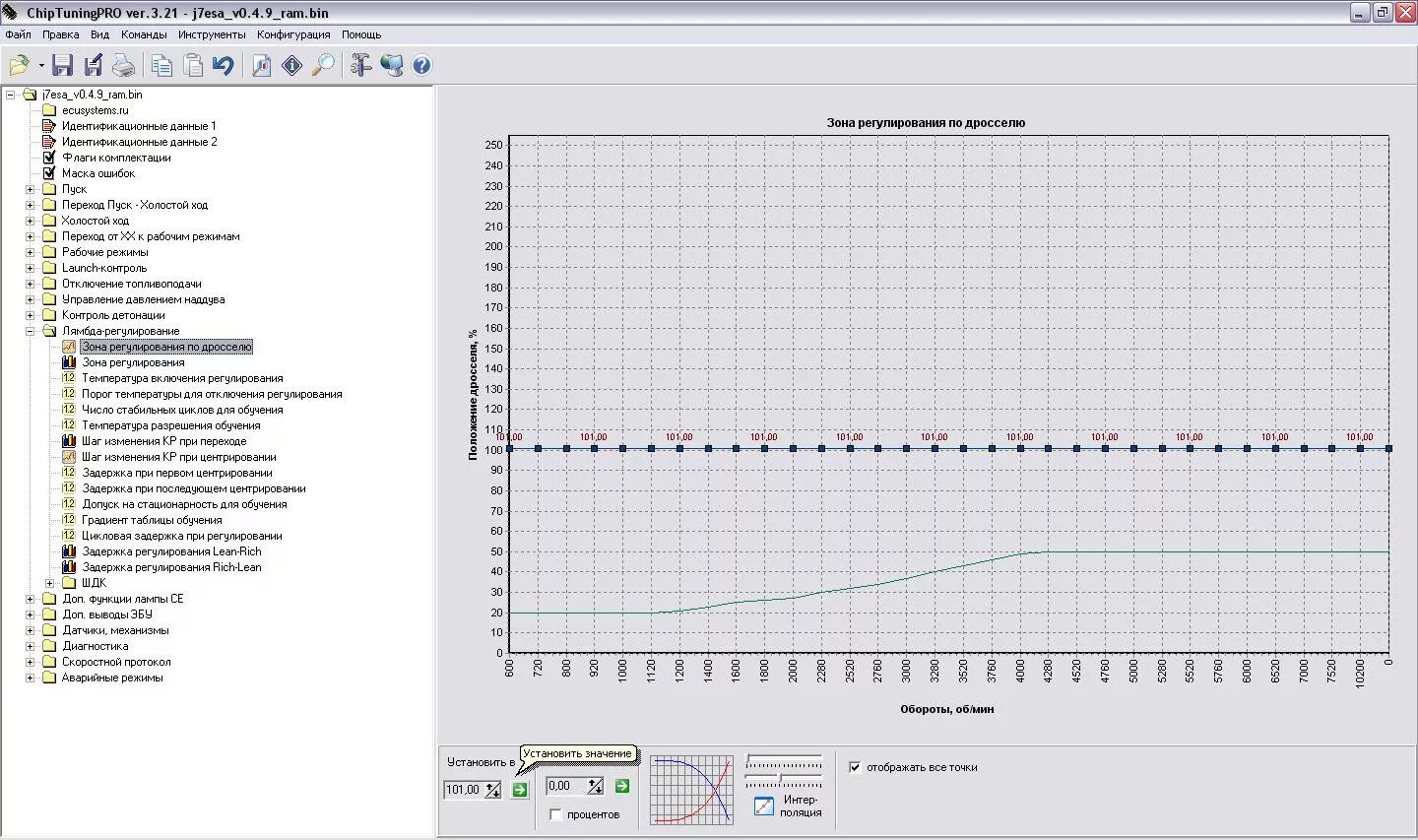Screen dimensions: 1418x840
Task: Open the recent files arrow beside the open icon
Action: [41, 66]
